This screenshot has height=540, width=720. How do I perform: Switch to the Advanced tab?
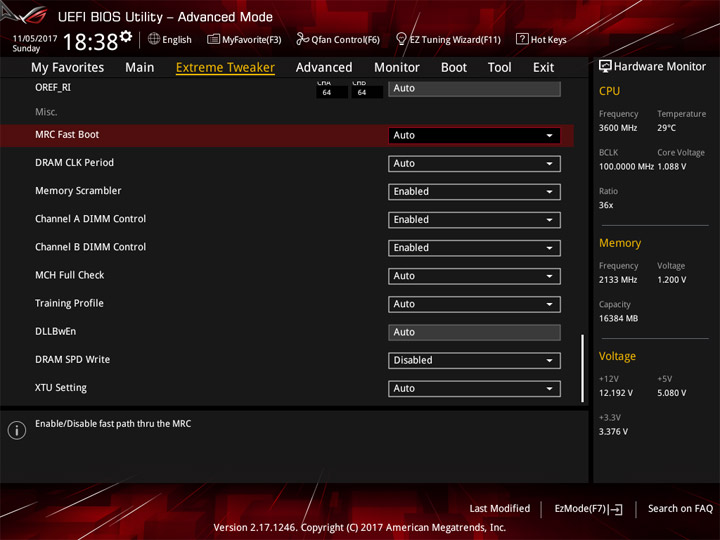click(x=324, y=68)
